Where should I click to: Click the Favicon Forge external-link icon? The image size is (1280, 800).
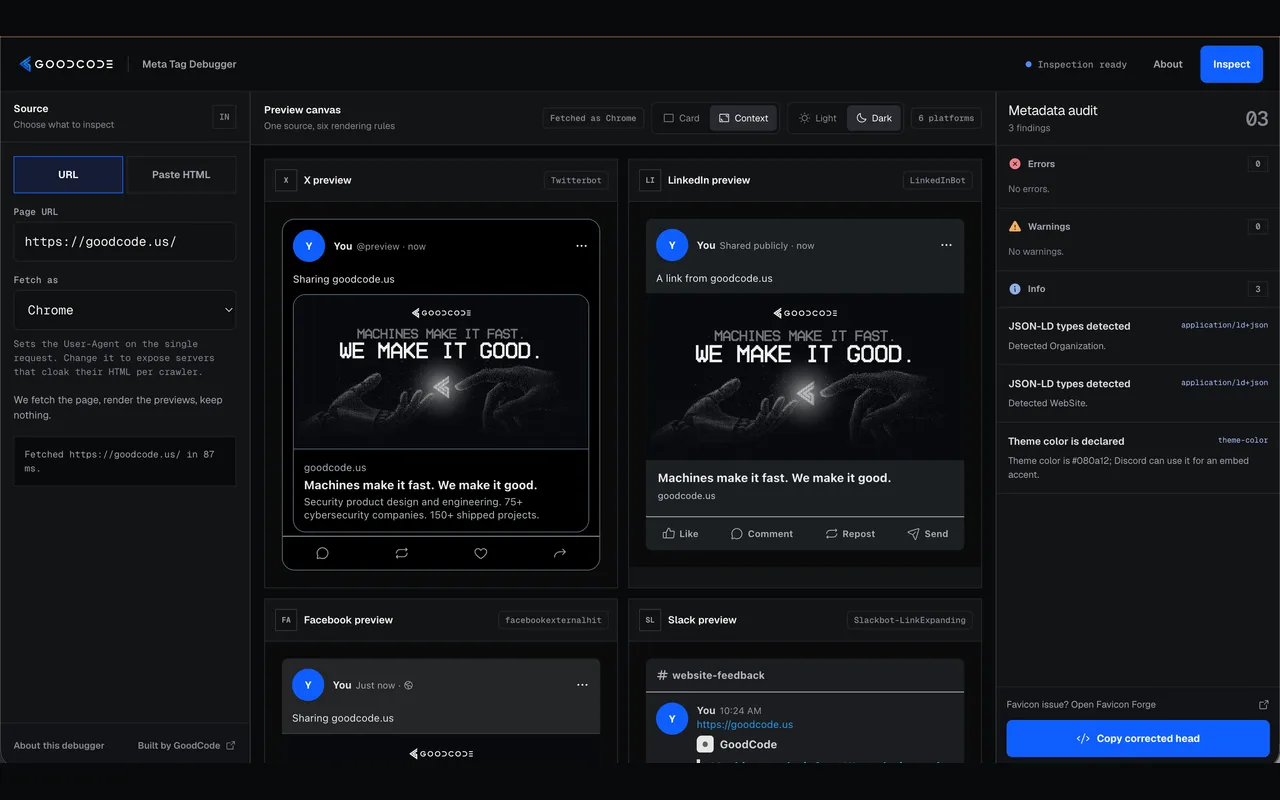click(x=1263, y=705)
